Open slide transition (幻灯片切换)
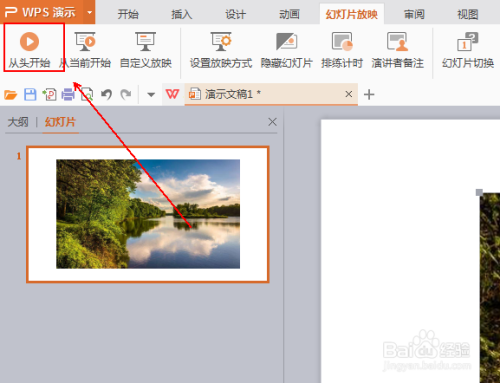 tap(468, 49)
